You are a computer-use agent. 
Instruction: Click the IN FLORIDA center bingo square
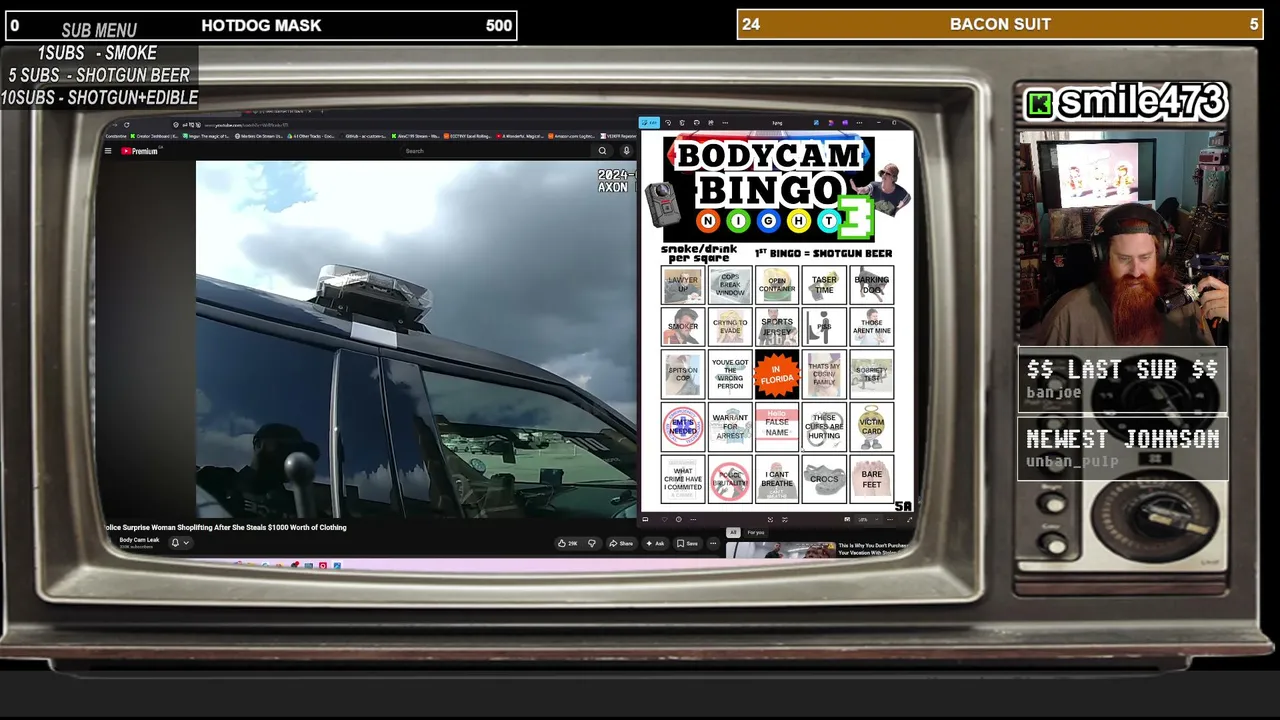point(777,375)
